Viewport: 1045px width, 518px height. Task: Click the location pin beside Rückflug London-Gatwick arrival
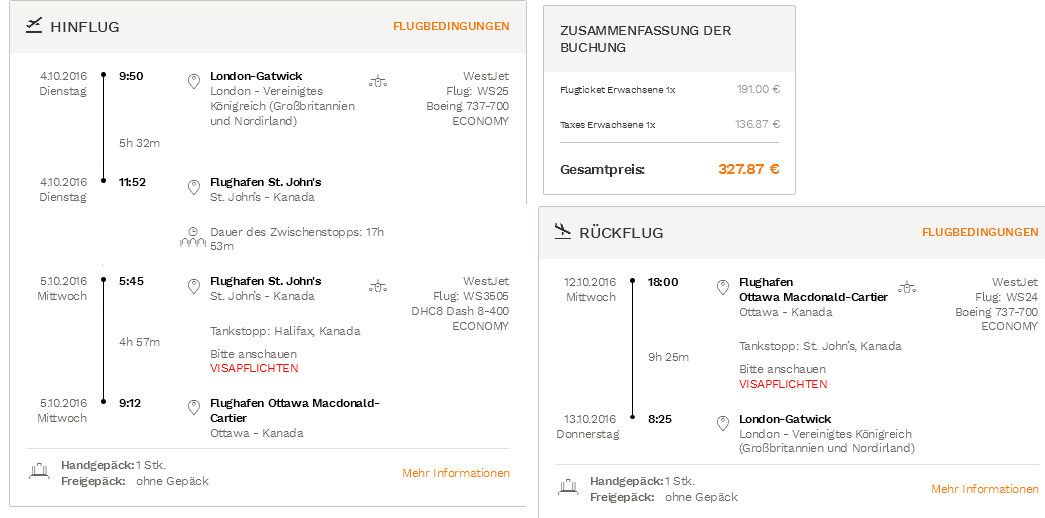[x=722, y=424]
